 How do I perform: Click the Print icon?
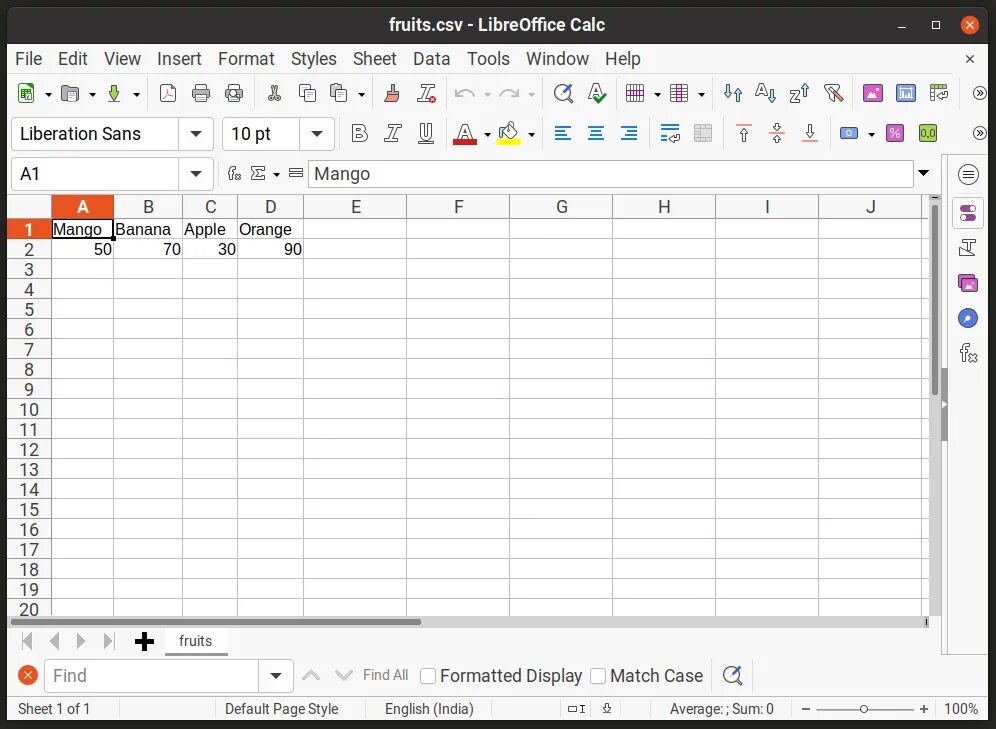201,93
